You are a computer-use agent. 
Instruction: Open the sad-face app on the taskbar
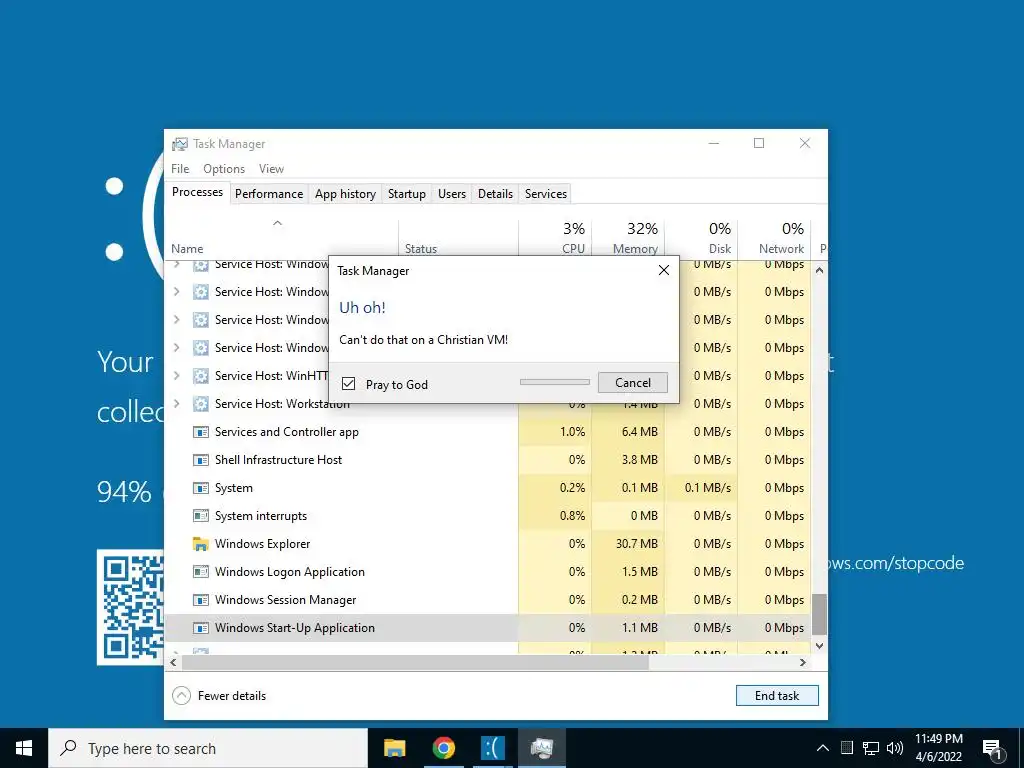click(492, 748)
